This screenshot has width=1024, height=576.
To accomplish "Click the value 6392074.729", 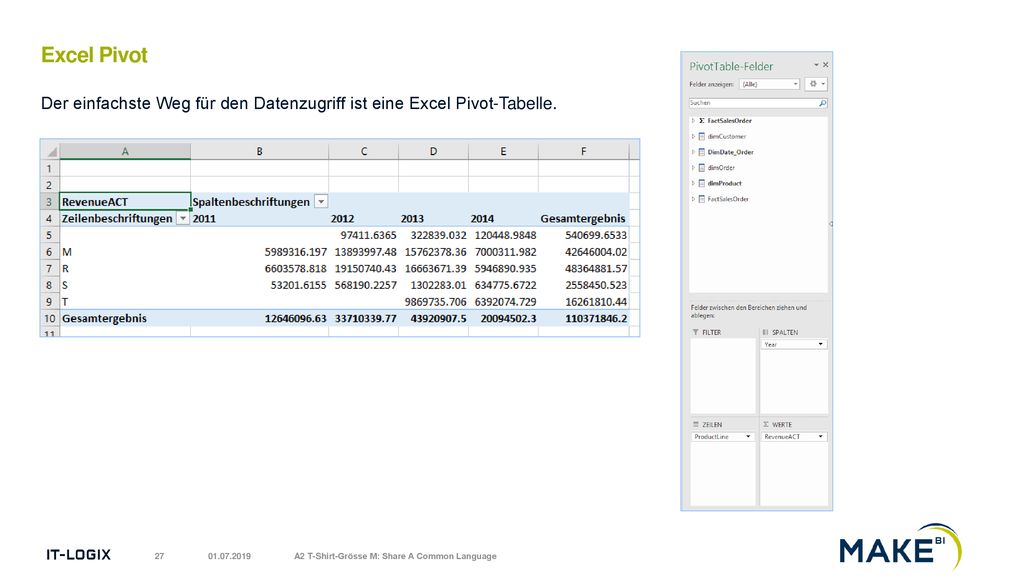I will pos(504,302).
